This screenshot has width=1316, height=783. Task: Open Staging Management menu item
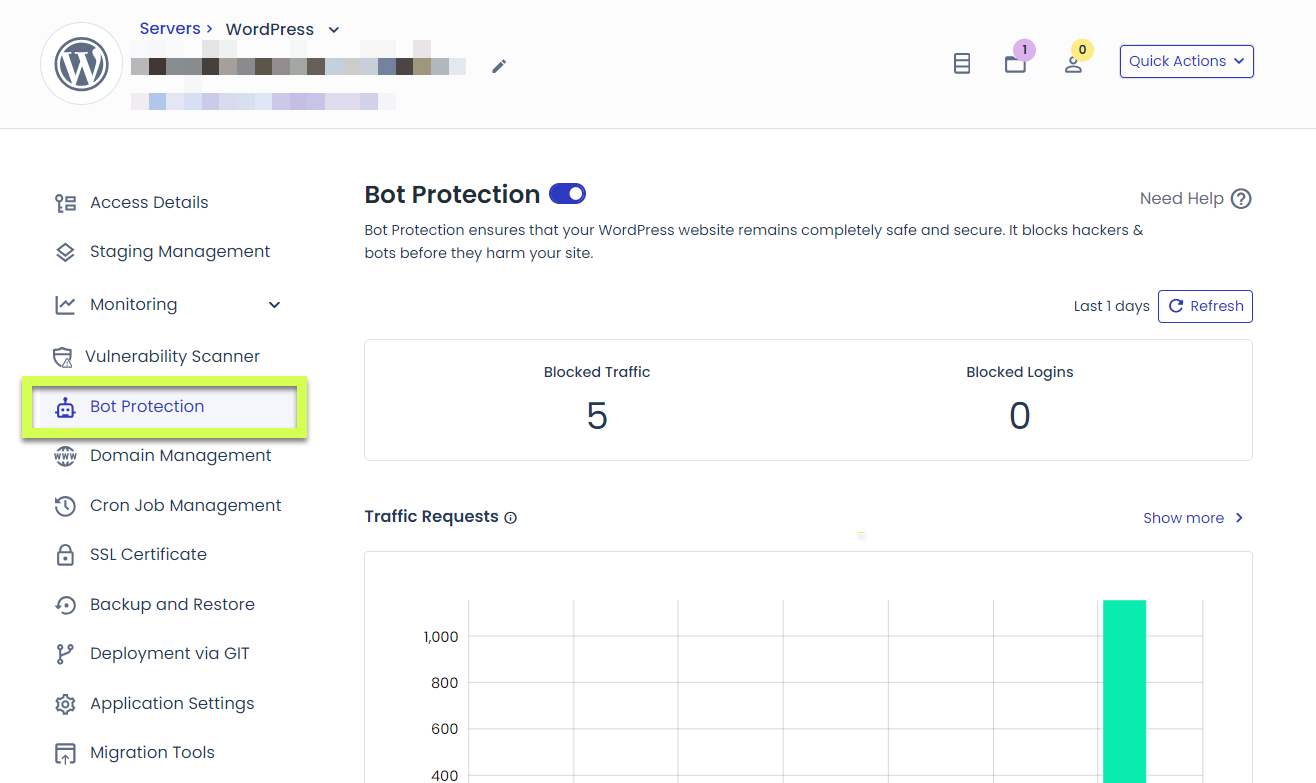[x=180, y=252]
